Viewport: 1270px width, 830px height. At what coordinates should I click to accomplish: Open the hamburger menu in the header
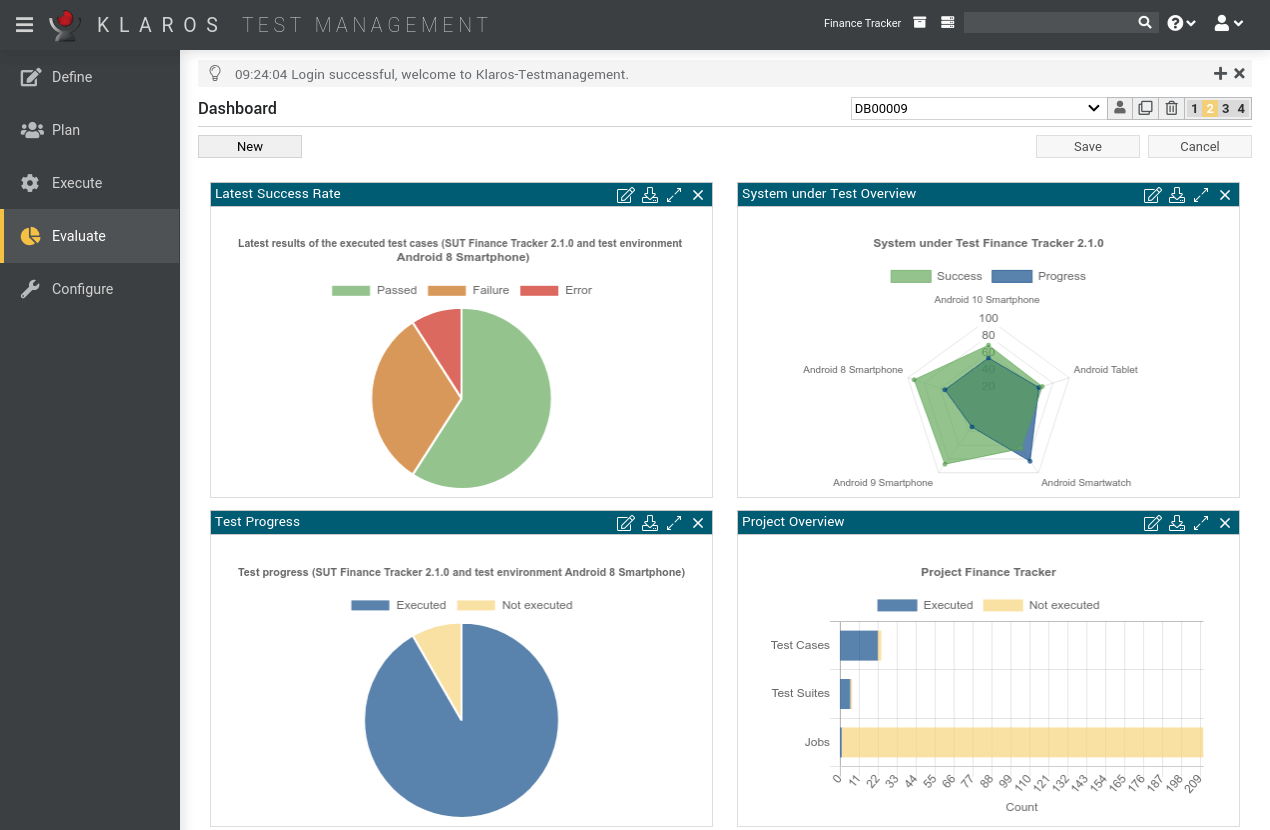pos(24,24)
